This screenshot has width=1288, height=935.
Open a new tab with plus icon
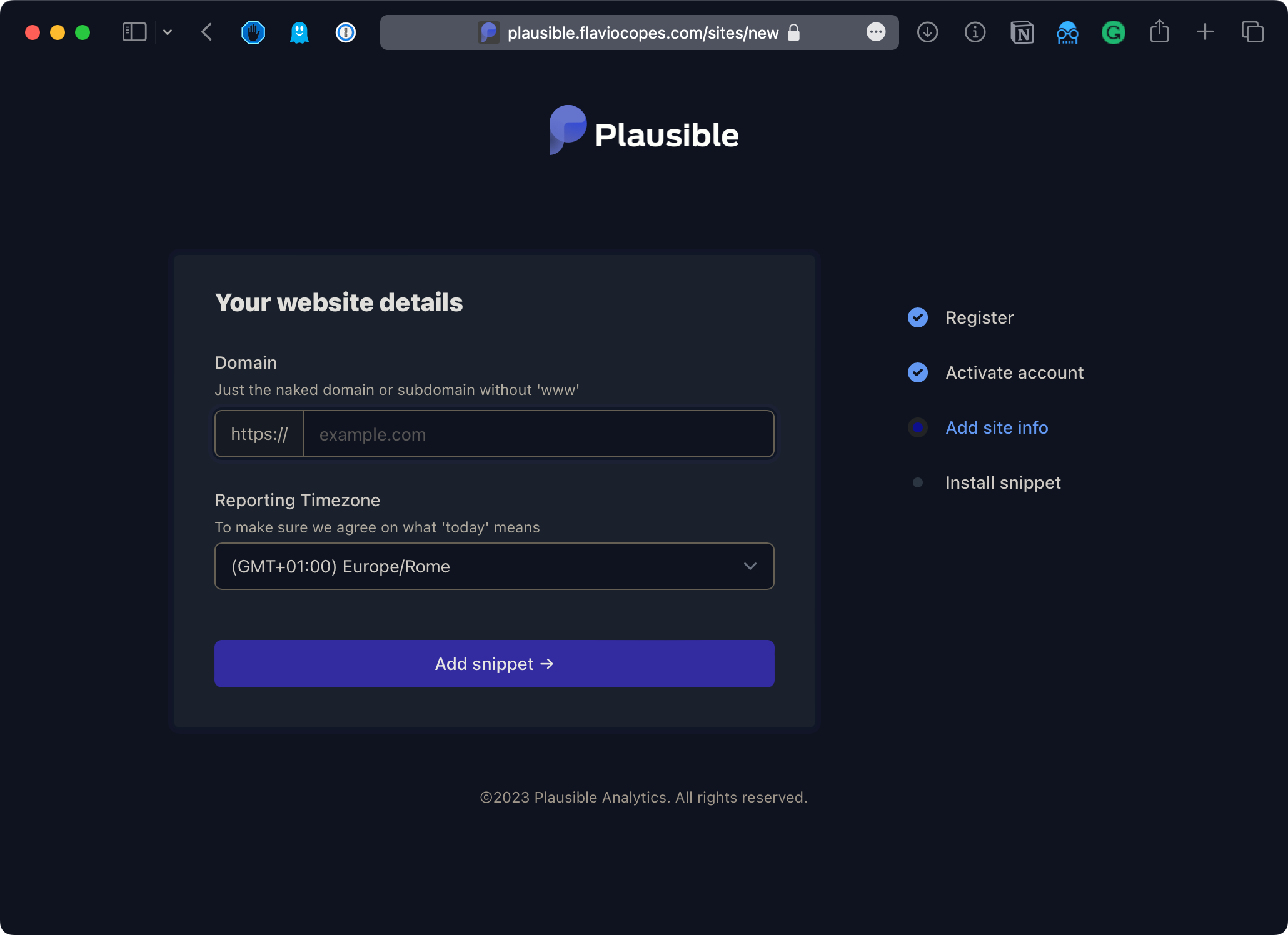[1205, 32]
